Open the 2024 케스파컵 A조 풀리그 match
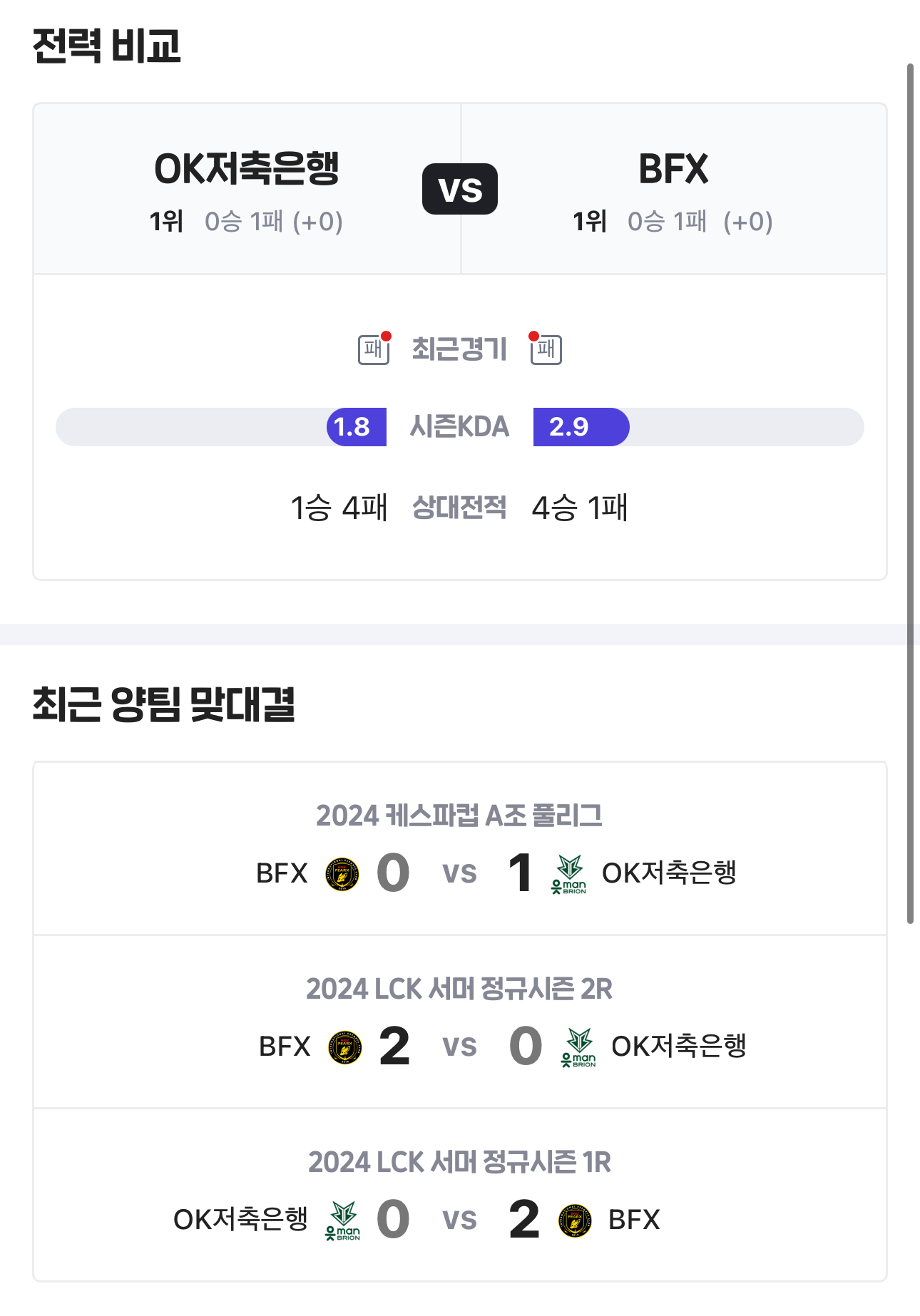The height and width of the screenshot is (1316, 920). click(x=459, y=816)
